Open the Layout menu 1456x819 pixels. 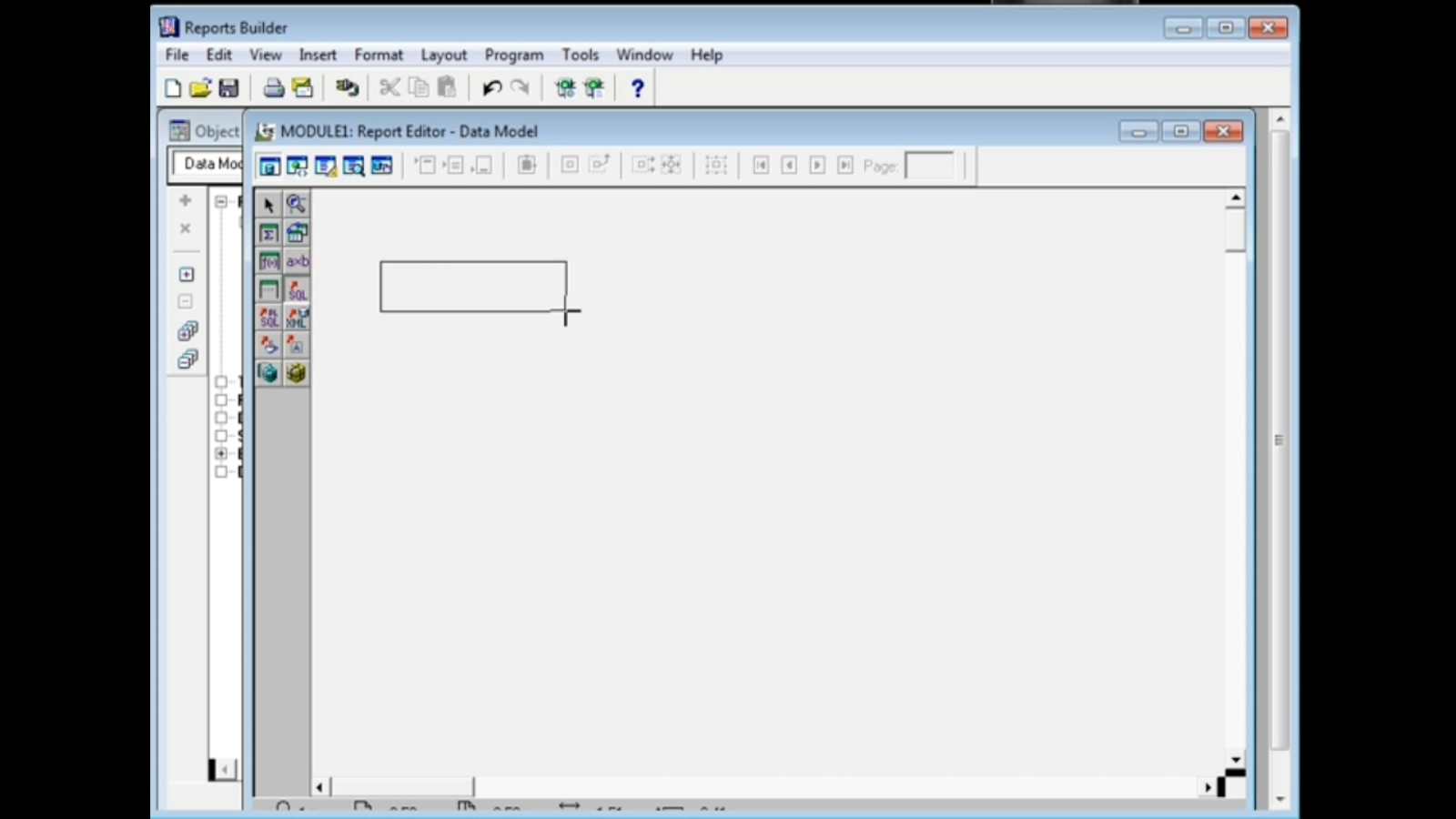(443, 55)
